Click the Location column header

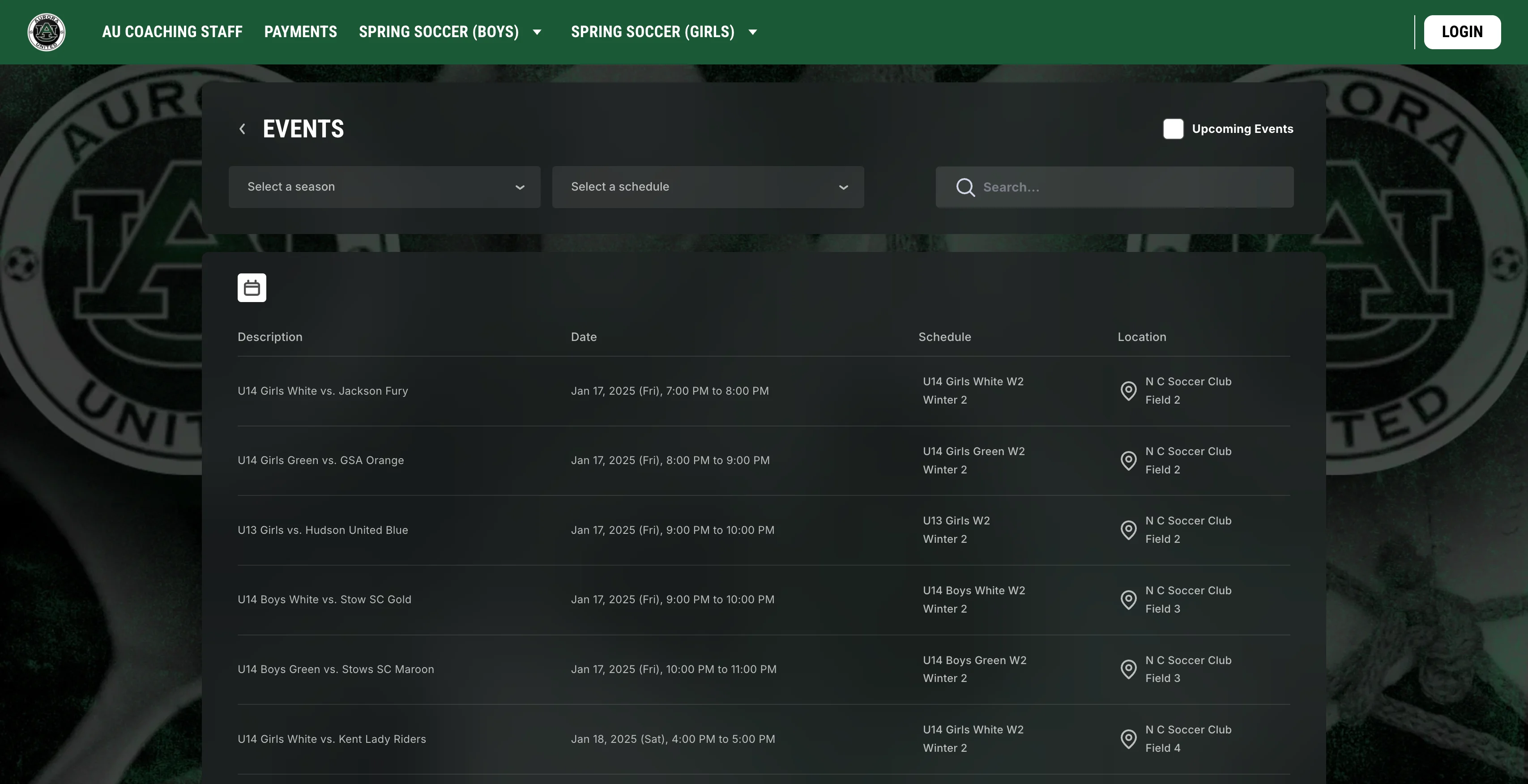[x=1142, y=337]
